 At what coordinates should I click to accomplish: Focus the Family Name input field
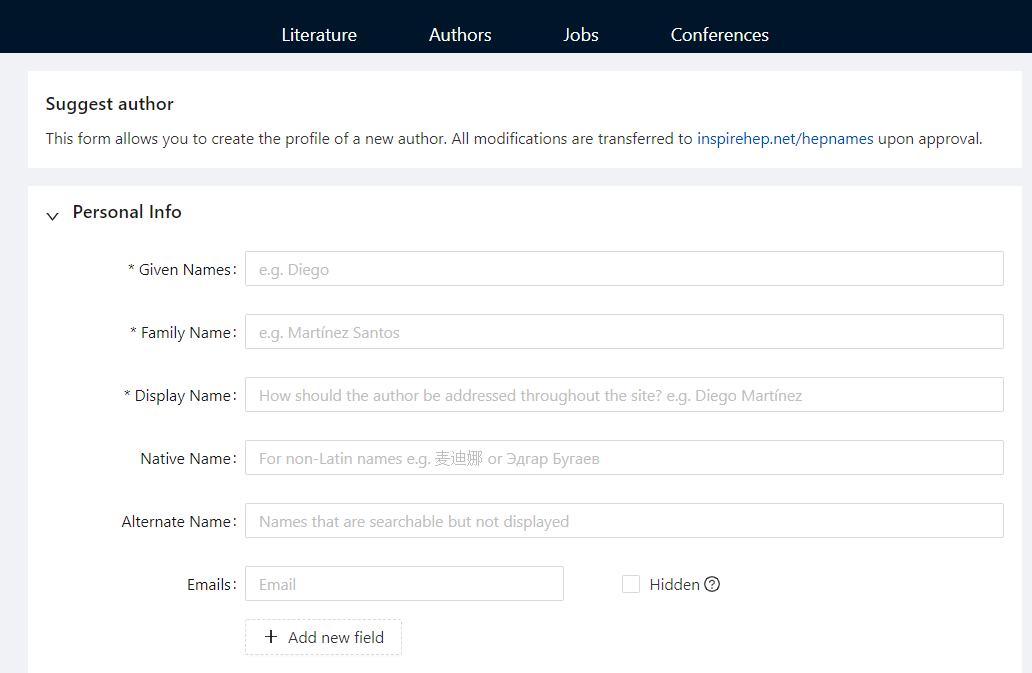[624, 332]
